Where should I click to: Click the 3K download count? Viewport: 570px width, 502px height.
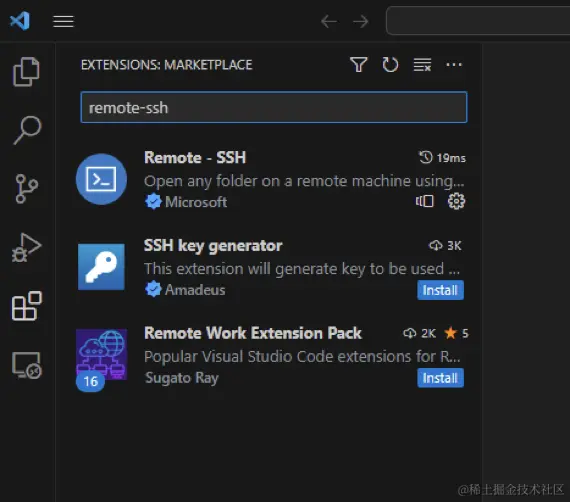pyautogui.click(x=445, y=246)
